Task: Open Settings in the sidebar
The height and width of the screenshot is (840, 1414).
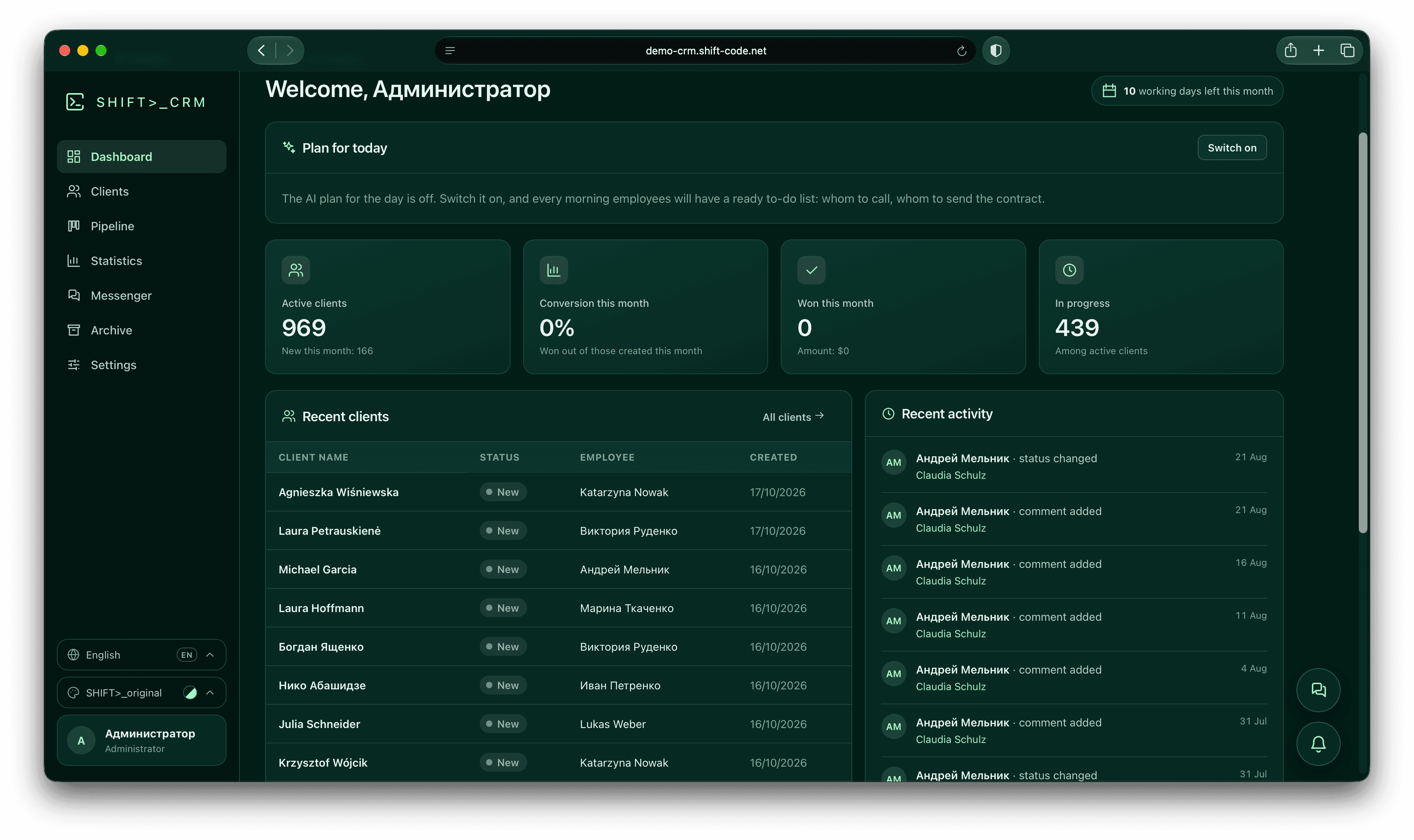Action: point(142,364)
